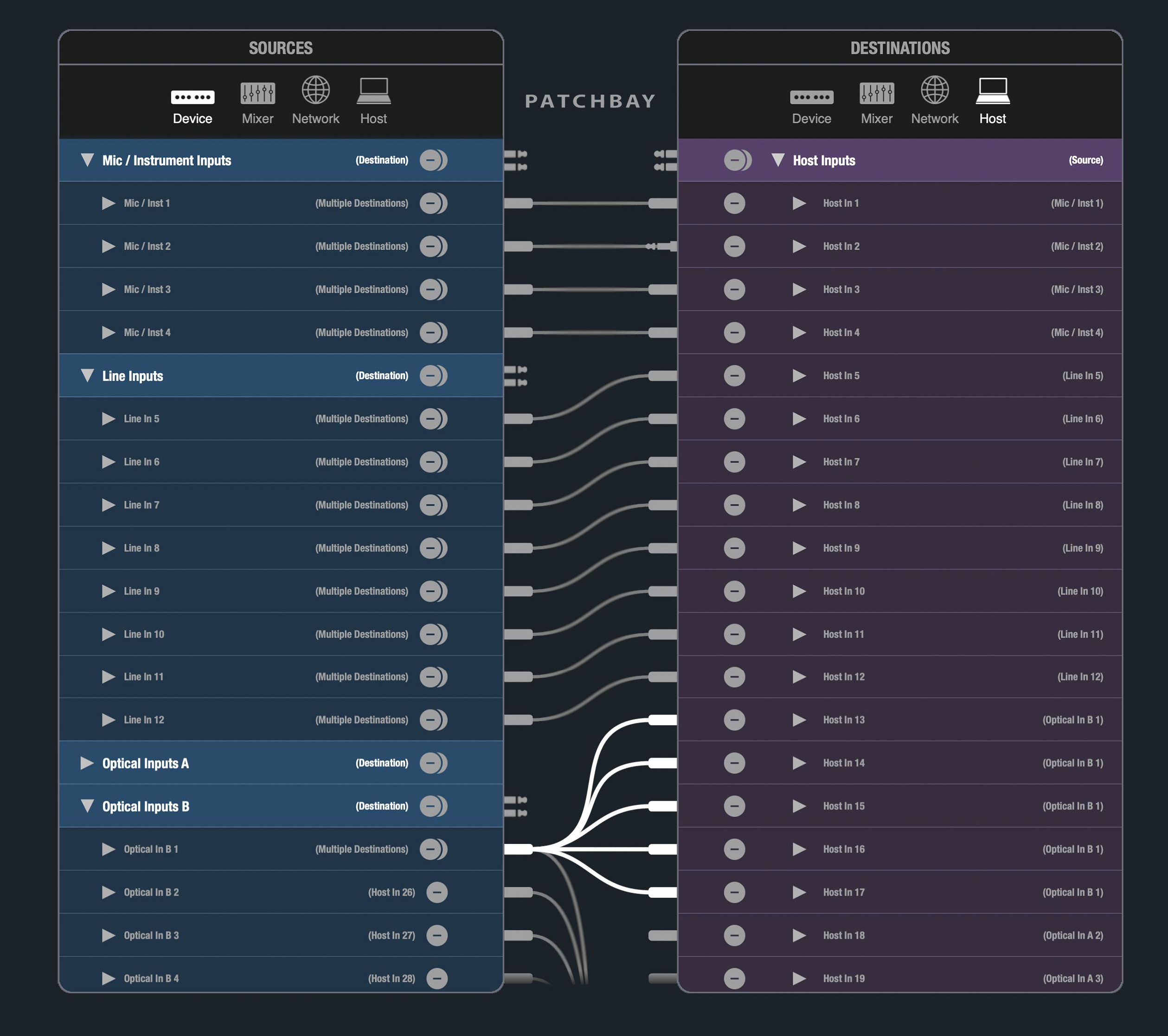This screenshot has width=1168, height=1036.
Task: Choose the Host laptop icon in Sources
Action: 374,91
